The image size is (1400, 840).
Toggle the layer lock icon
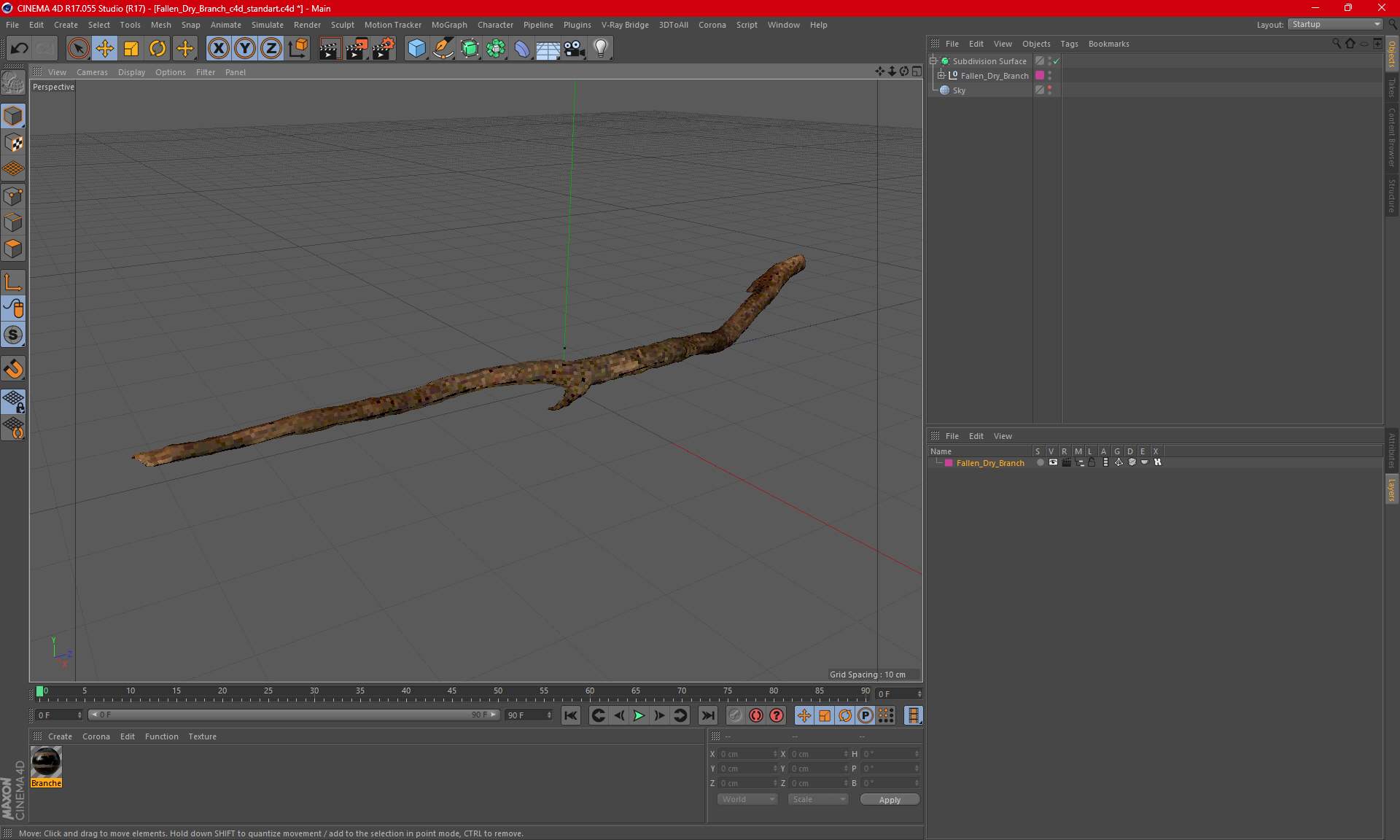(1092, 462)
